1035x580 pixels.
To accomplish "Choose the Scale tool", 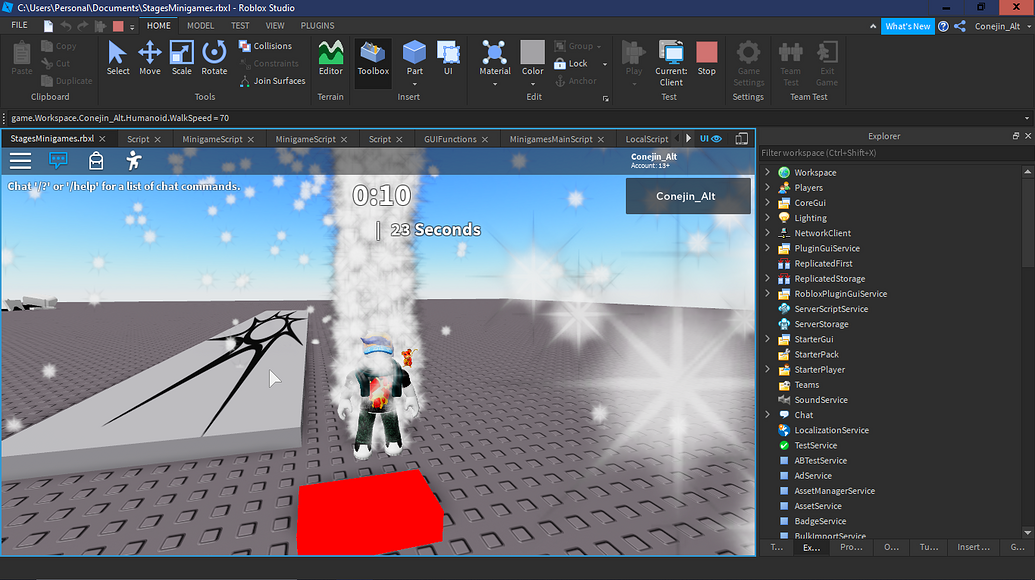I will click(x=182, y=58).
